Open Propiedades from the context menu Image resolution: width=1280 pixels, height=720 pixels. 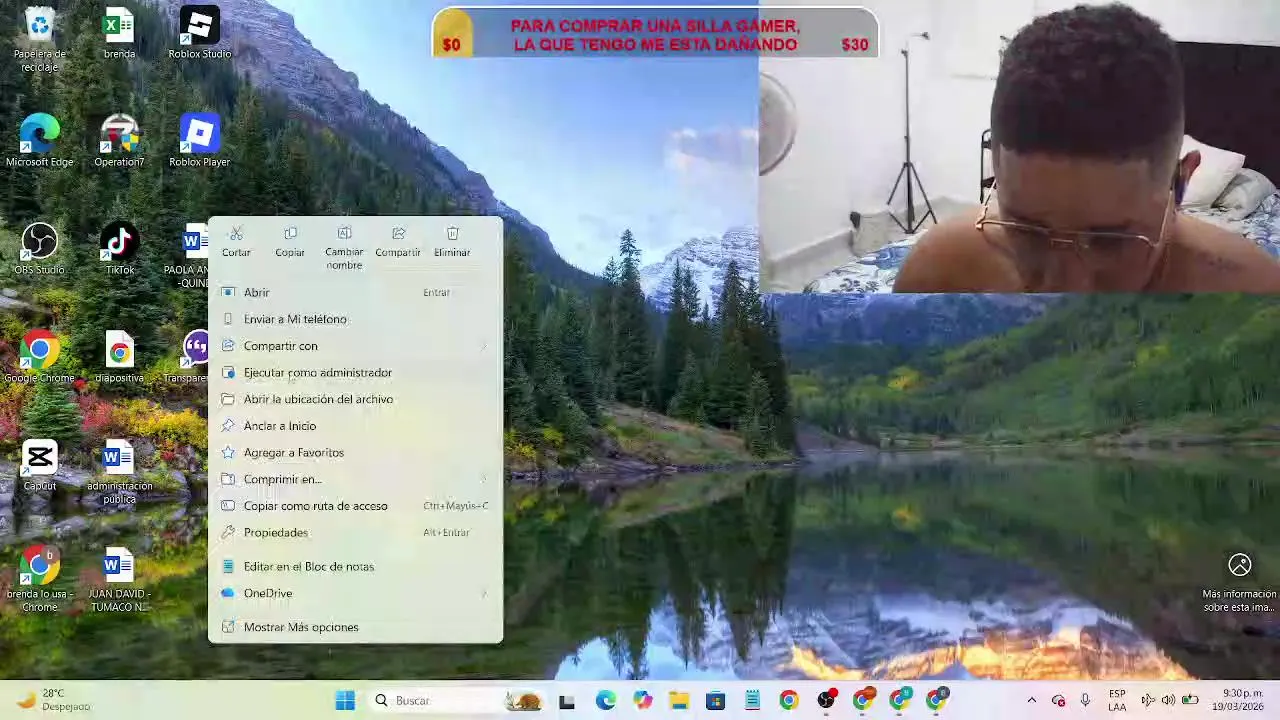[x=355, y=532]
